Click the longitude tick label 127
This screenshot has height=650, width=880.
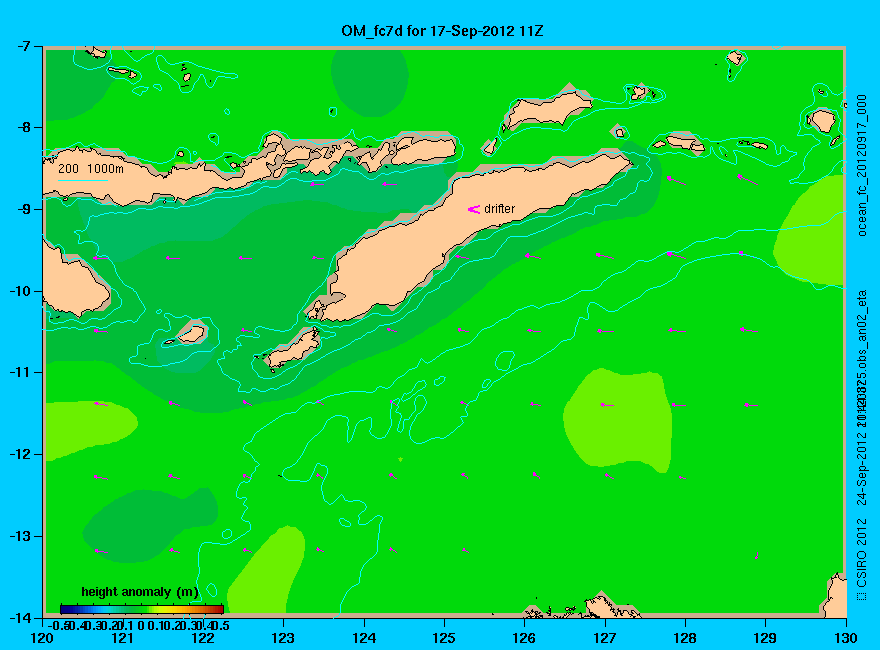coord(605,638)
